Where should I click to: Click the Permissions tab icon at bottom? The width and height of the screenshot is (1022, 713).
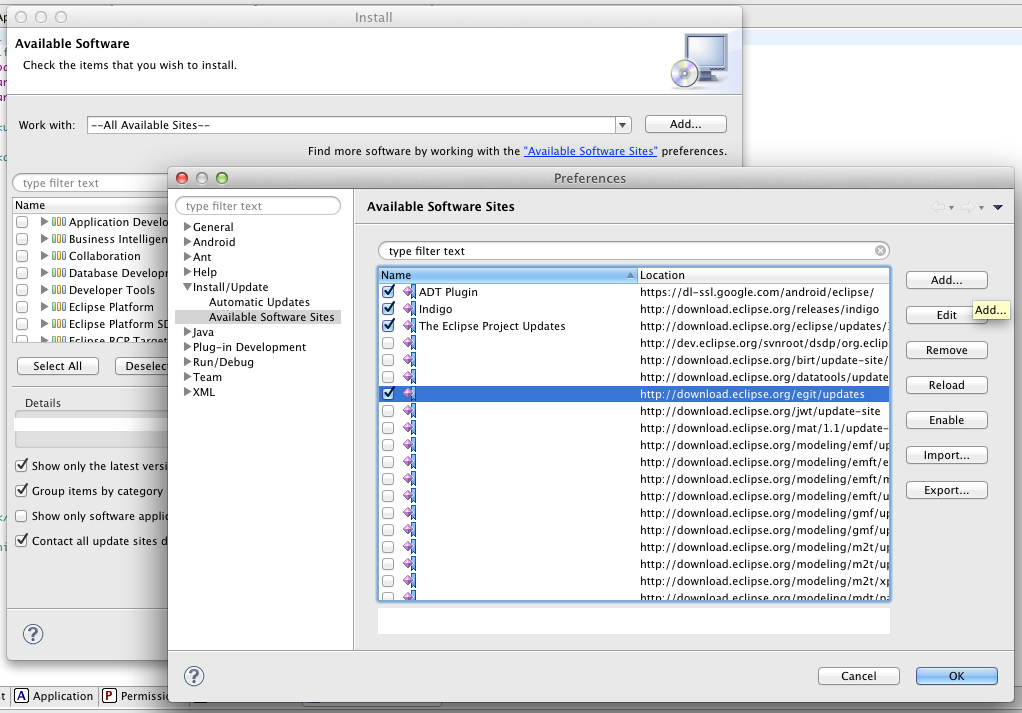(x=110, y=696)
